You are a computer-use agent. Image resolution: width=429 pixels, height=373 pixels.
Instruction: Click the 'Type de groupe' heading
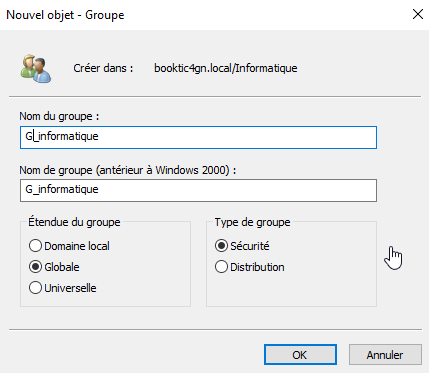pos(252,222)
